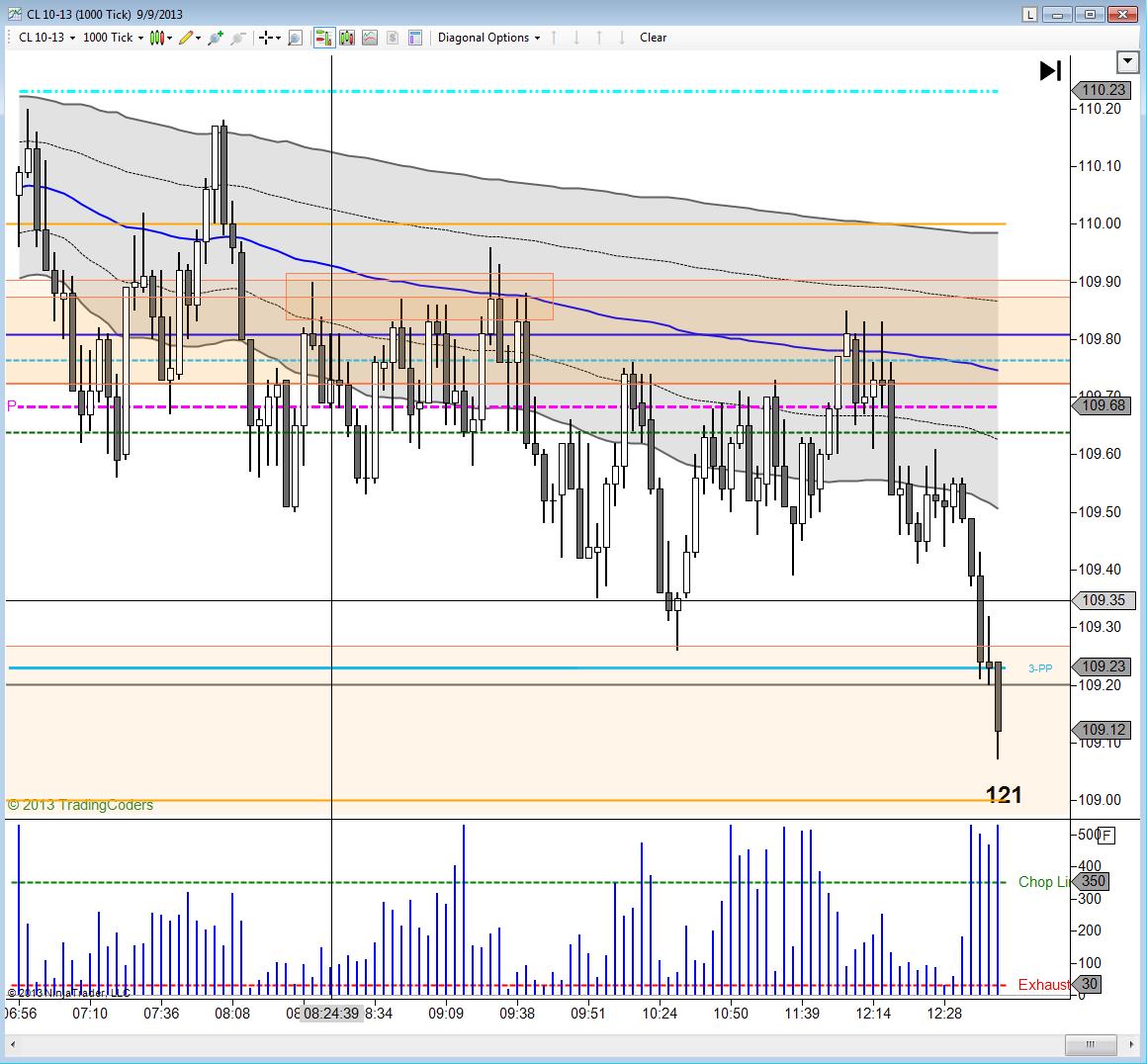
Task: Close the chart window
Action: pos(1121,14)
